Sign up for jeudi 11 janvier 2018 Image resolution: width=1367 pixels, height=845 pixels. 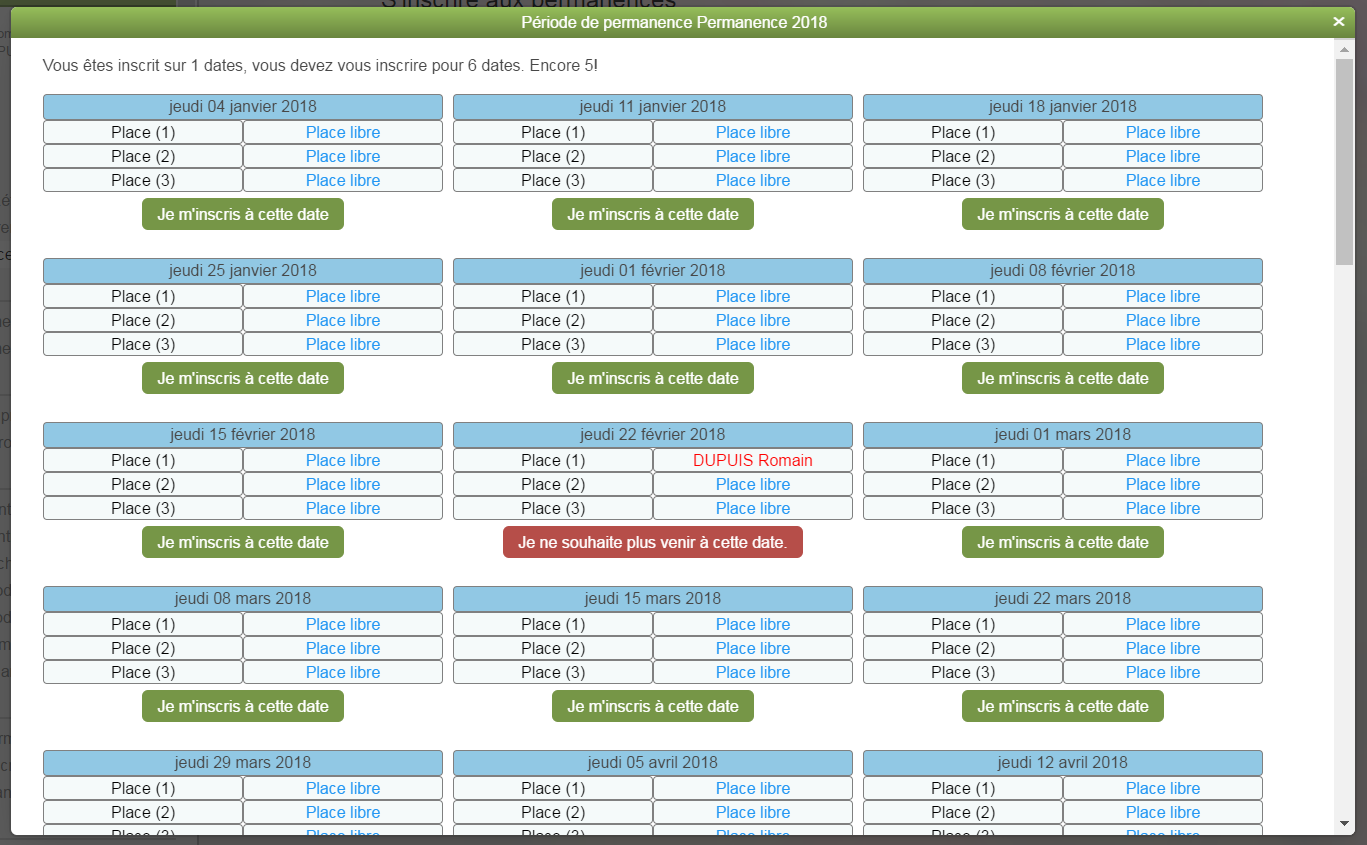pyautogui.click(x=653, y=214)
